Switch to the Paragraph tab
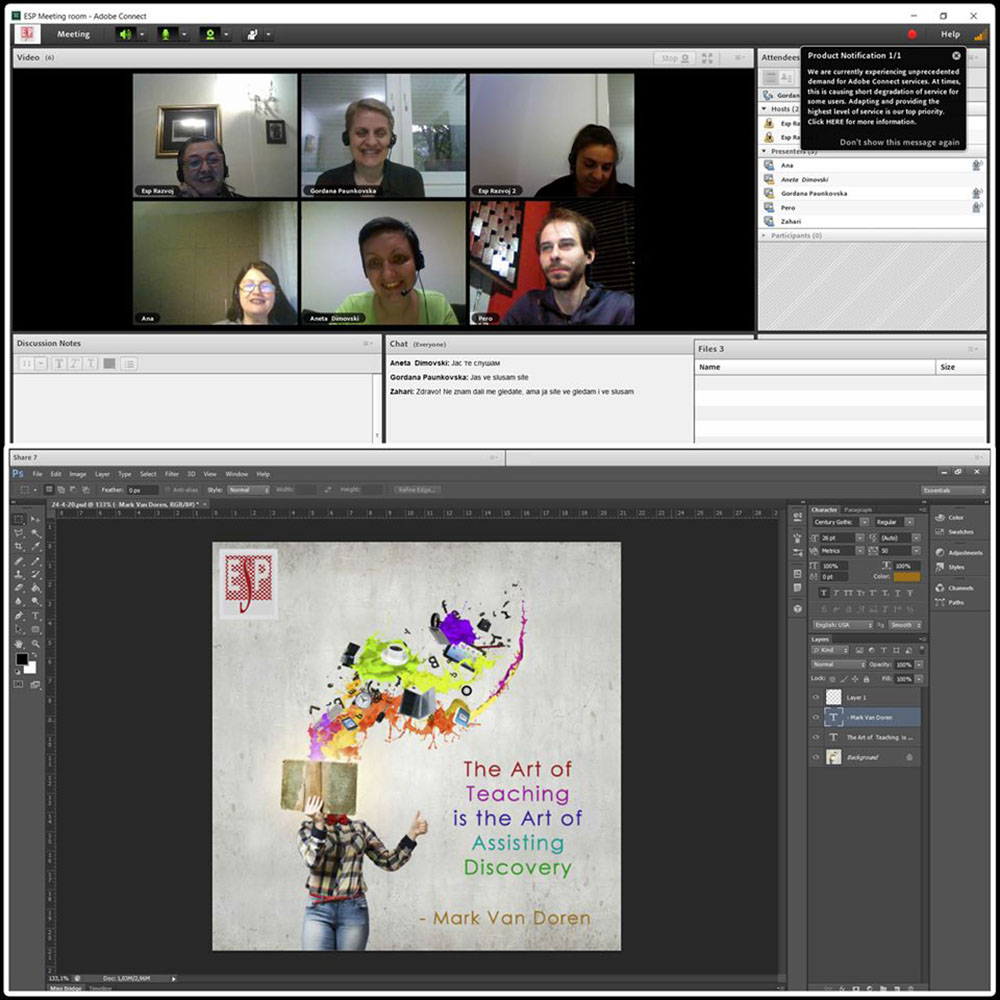1000x1000 pixels. click(858, 510)
